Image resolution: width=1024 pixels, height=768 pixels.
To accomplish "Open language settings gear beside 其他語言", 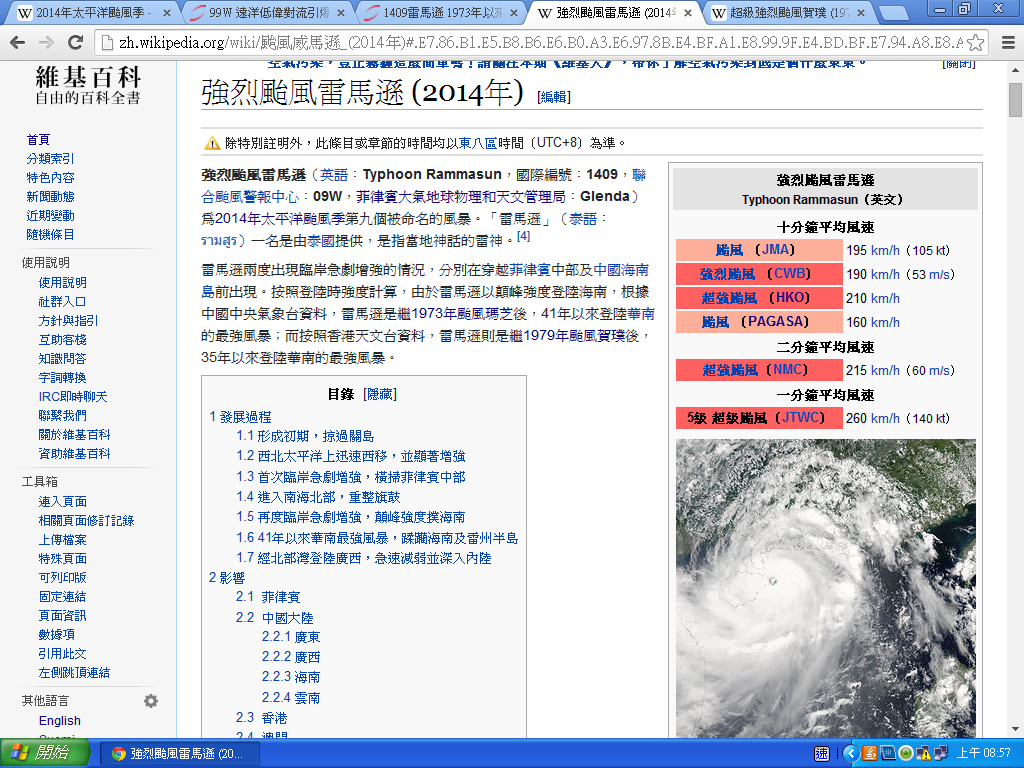I will coord(151,701).
